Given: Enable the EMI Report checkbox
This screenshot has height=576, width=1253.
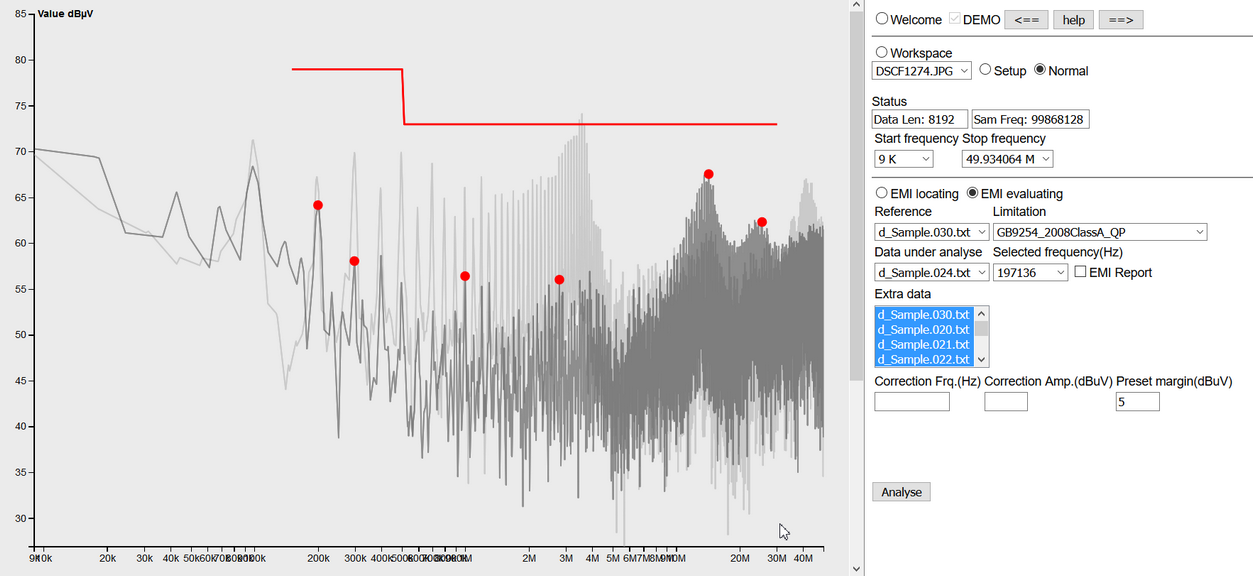Looking at the screenshot, I should pos(1080,272).
